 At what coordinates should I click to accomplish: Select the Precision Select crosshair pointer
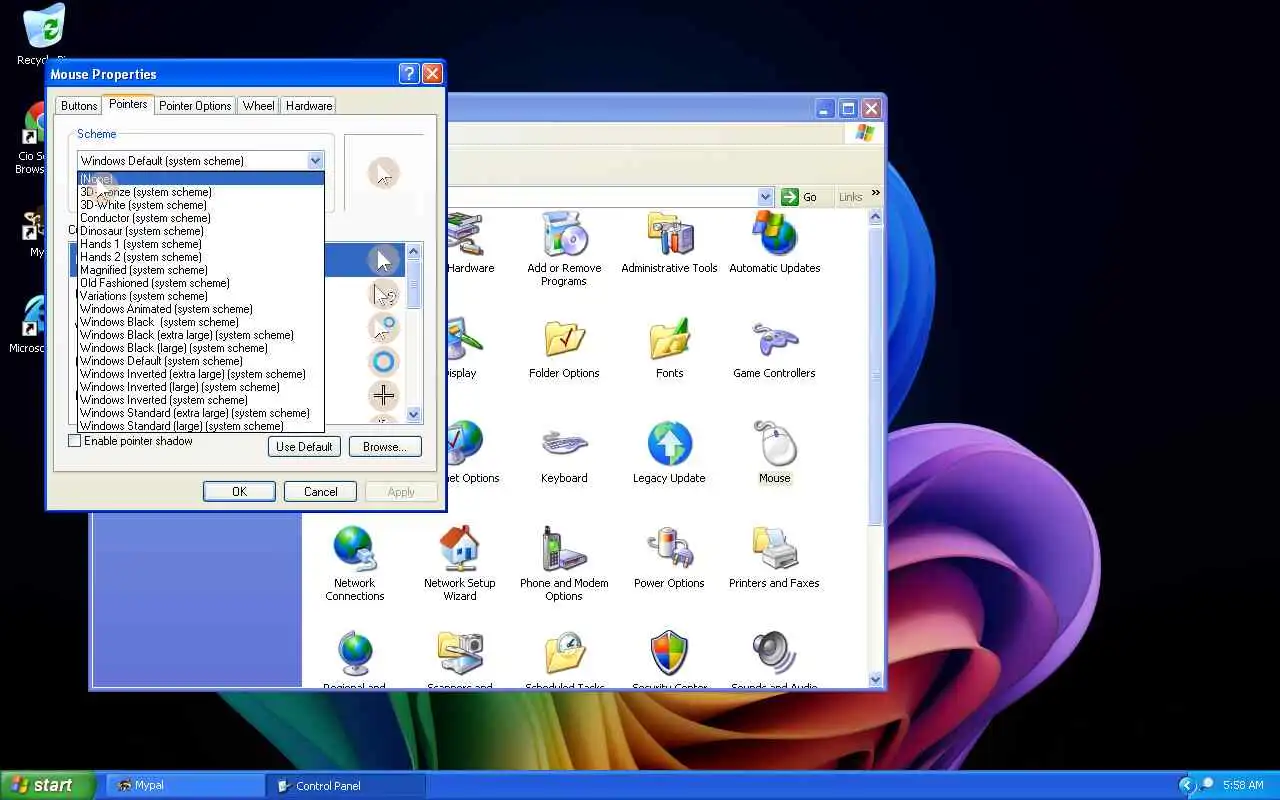pos(383,396)
